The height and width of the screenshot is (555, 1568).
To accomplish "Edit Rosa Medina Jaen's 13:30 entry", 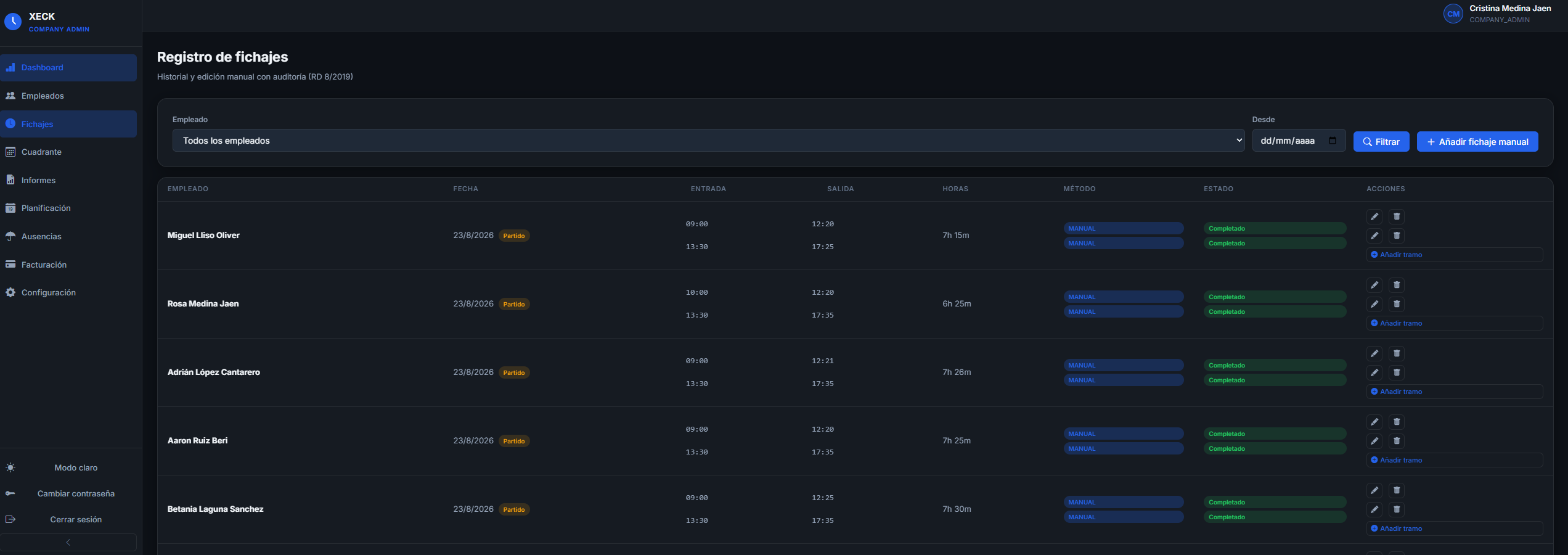I will (1374, 304).
